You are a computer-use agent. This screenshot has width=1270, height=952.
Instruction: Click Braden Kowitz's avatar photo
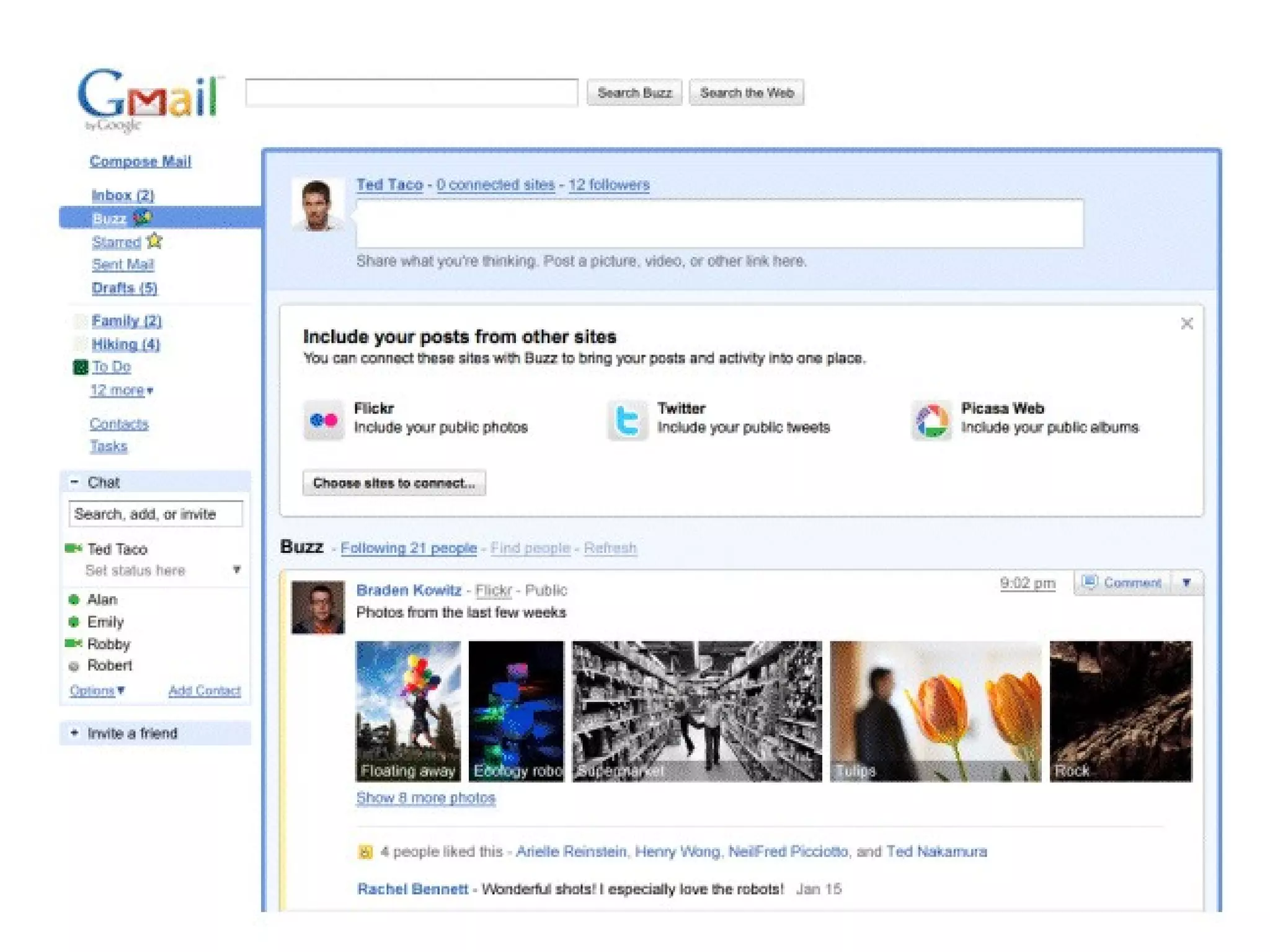(x=317, y=607)
